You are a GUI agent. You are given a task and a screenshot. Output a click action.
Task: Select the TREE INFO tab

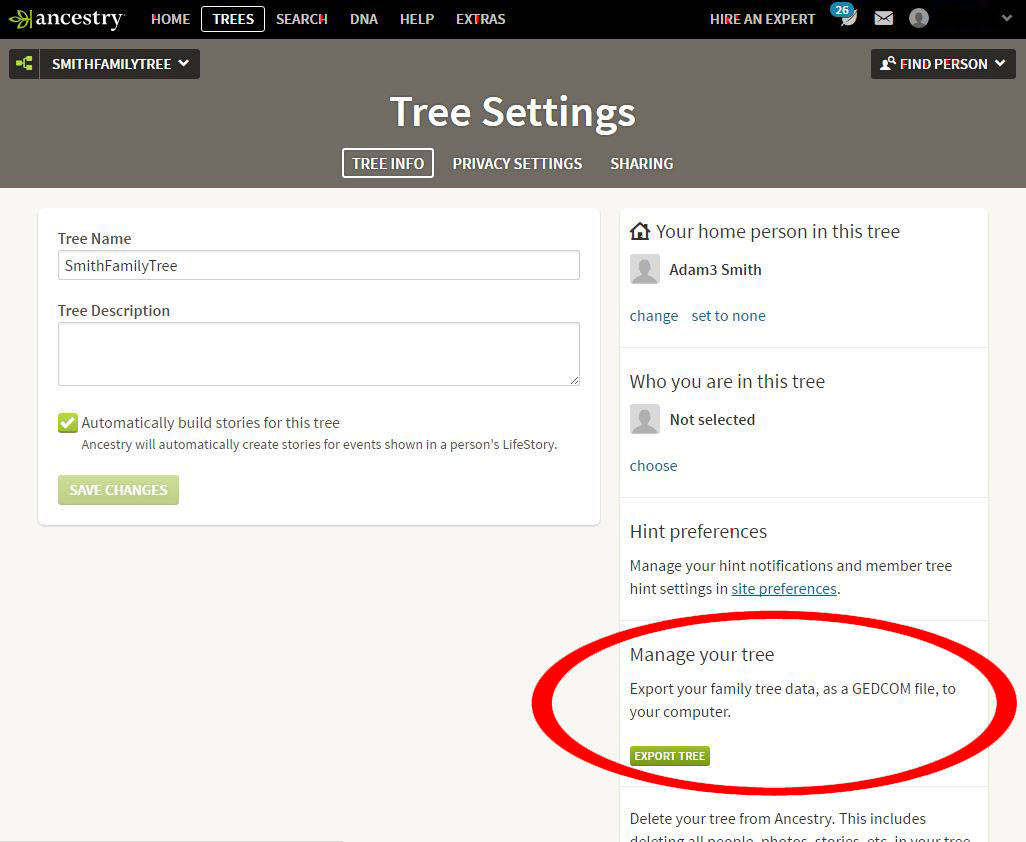(388, 164)
